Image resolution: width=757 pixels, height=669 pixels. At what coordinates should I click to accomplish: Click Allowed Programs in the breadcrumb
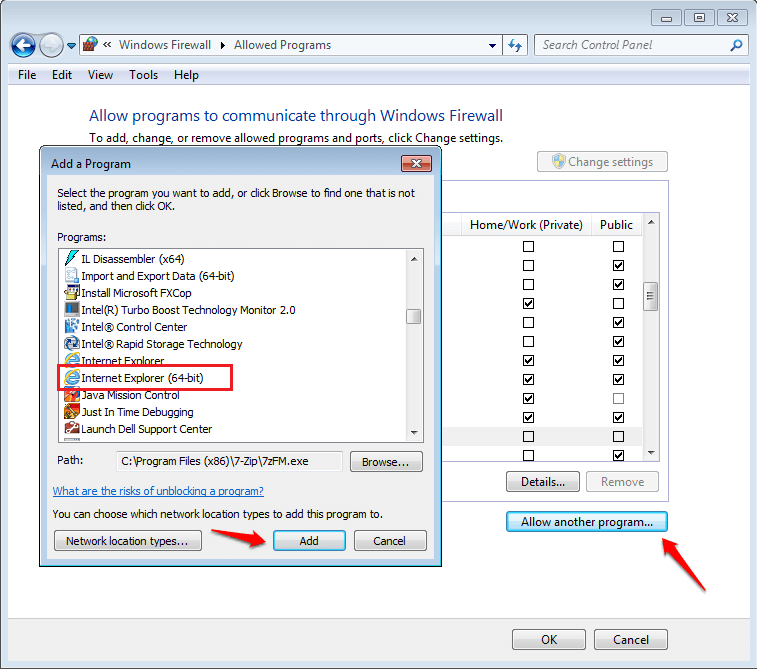(282, 45)
